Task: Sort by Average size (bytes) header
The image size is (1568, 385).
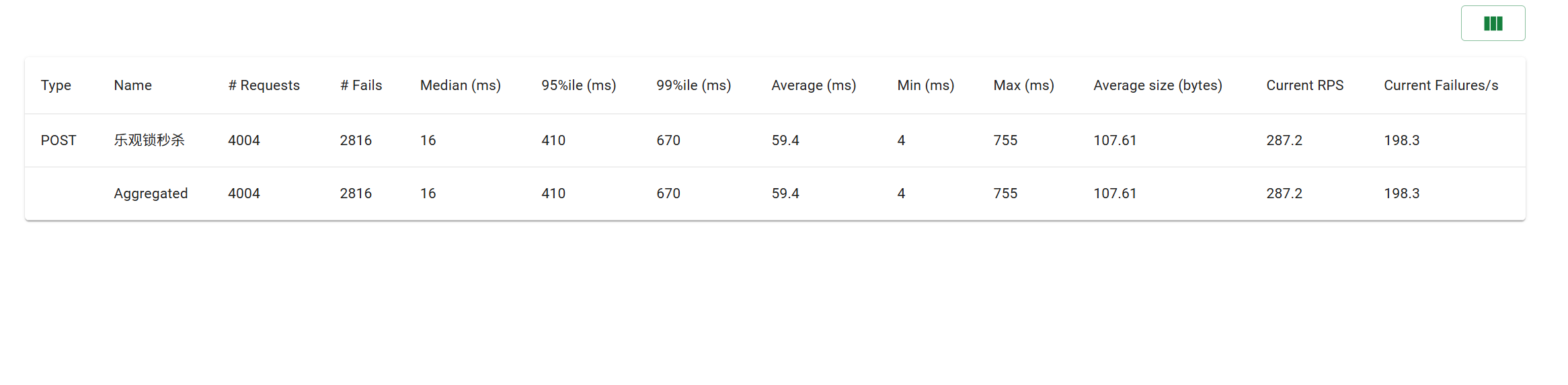Action: pyautogui.click(x=1158, y=85)
